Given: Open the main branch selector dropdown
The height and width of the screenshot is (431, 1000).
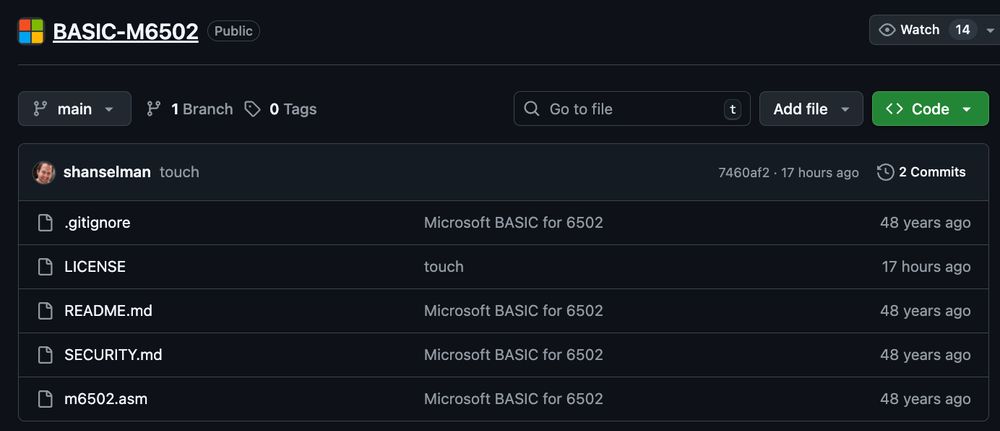Looking at the screenshot, I should 75,109.
